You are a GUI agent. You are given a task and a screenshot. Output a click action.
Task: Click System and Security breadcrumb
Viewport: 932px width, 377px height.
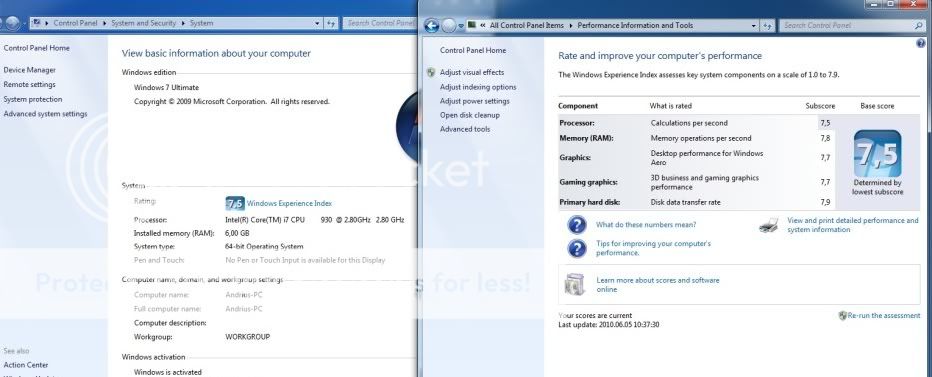[x=143, y=23]
